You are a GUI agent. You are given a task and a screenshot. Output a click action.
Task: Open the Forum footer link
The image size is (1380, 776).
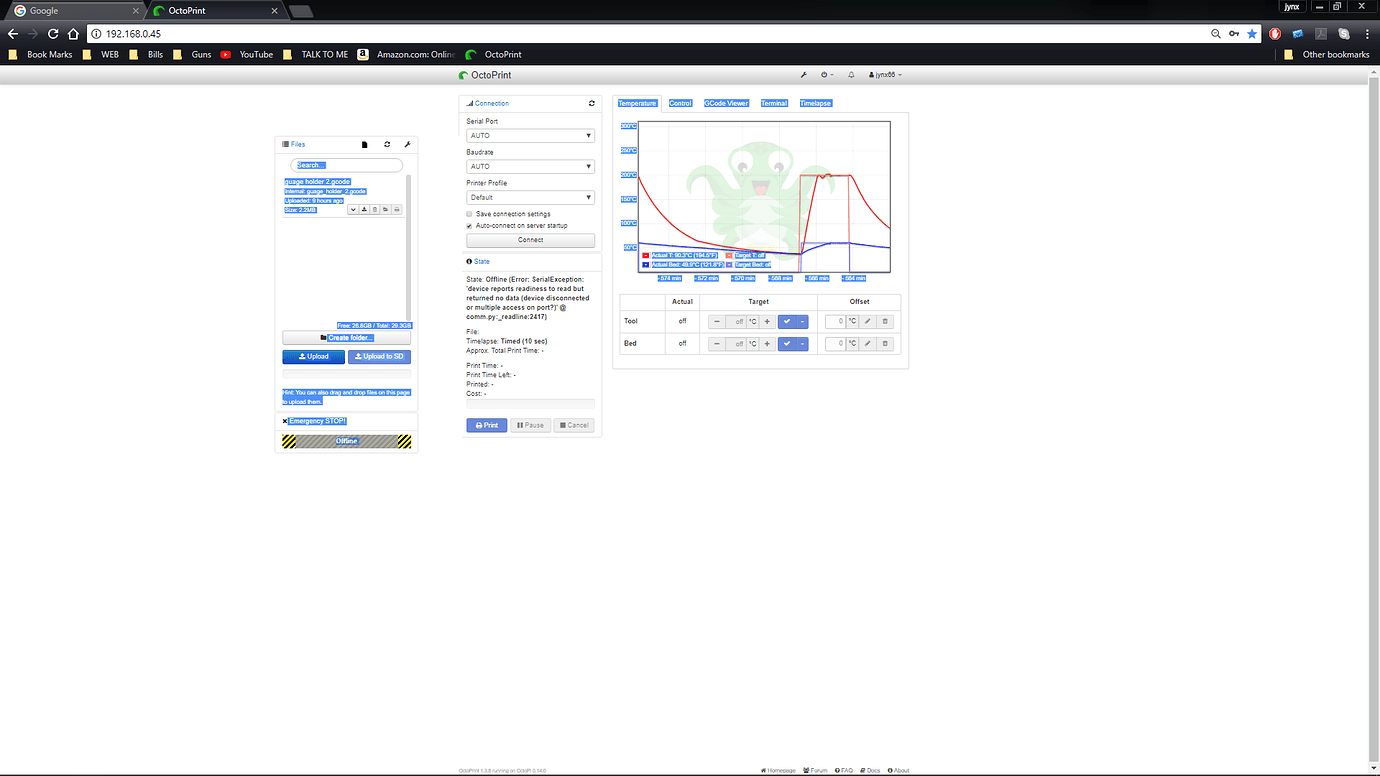click(816, 770)
